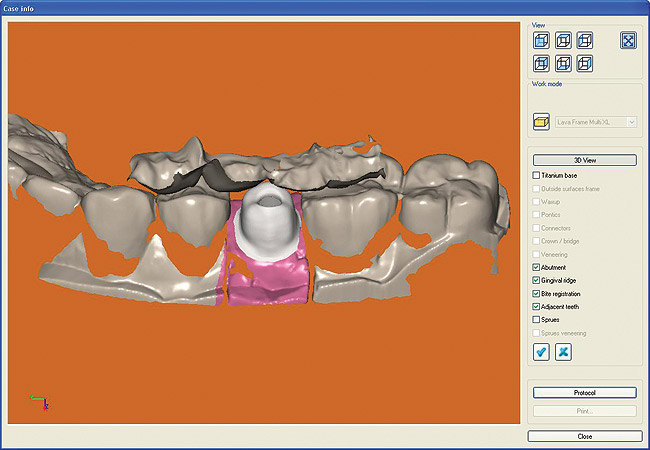Click the right-face cube view icon, bottom row
Image resolution: width=650 pixels, height=450 pixels.
pos(585,64)
